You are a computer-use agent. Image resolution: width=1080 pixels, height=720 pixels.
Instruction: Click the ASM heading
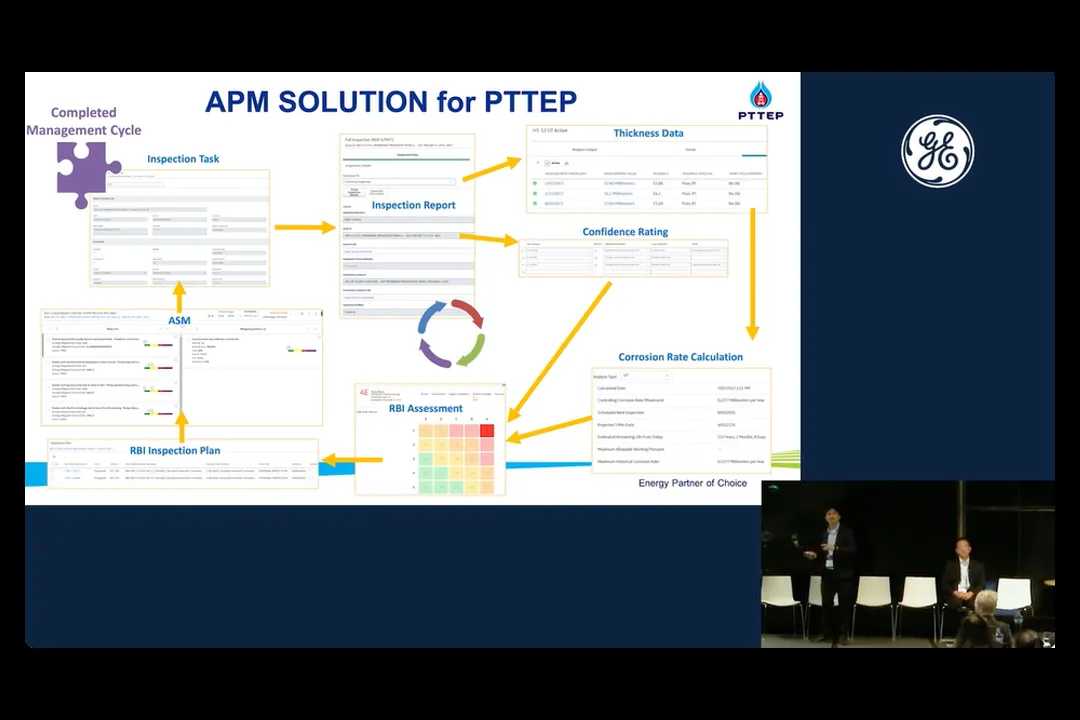click(179, 320)
